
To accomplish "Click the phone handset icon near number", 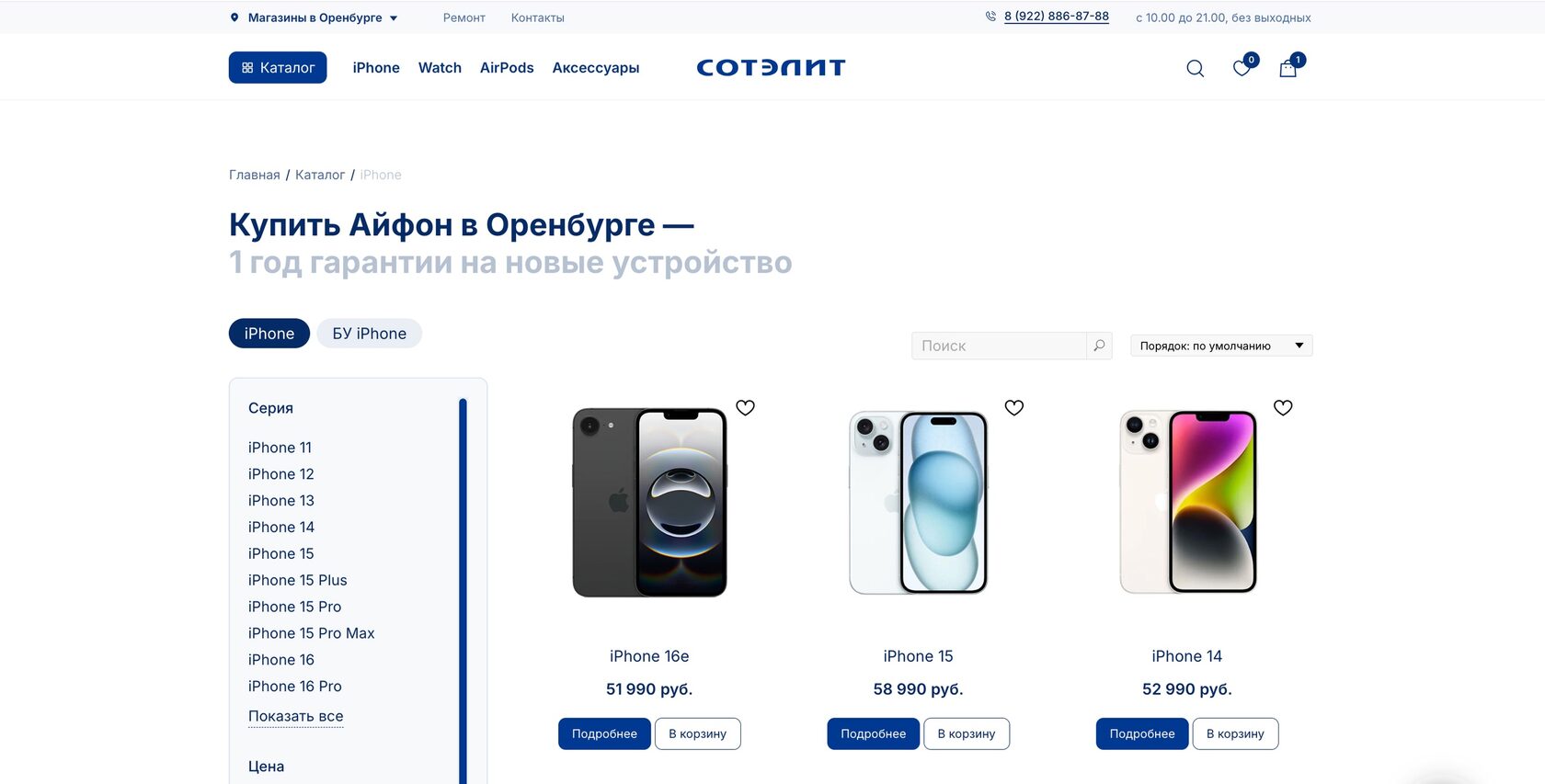I will (990, 17).
